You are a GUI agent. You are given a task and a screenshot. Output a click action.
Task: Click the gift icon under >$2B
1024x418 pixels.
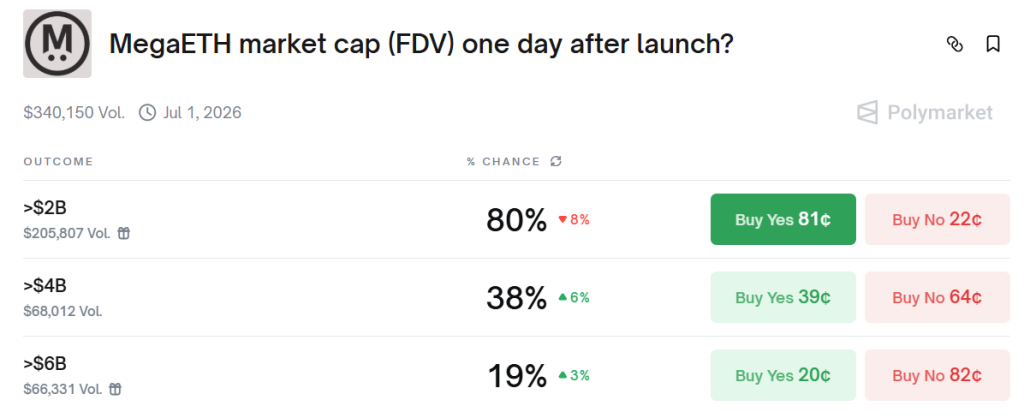tap(124, 233)
